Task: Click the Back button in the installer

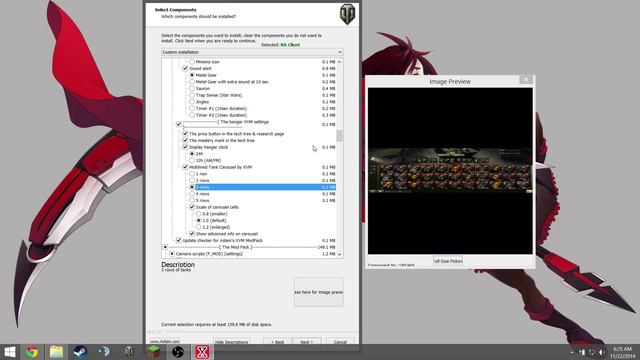Action: pos(278,342)
